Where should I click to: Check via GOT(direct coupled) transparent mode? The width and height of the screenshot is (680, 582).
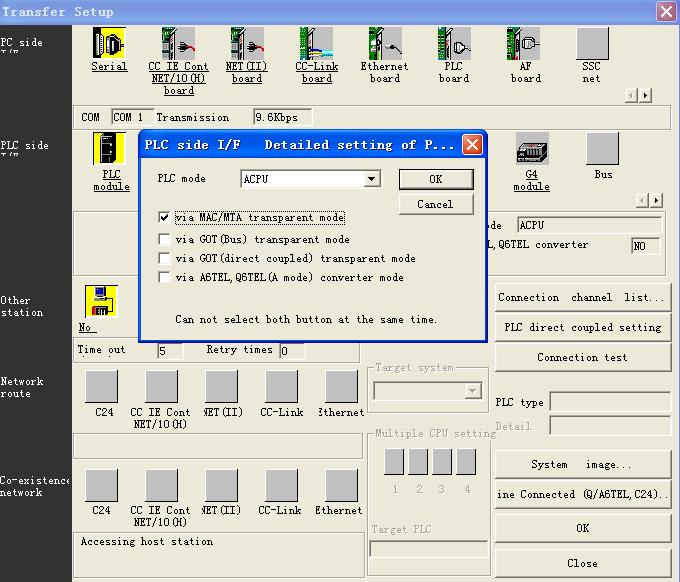click(x=165, y=259)
